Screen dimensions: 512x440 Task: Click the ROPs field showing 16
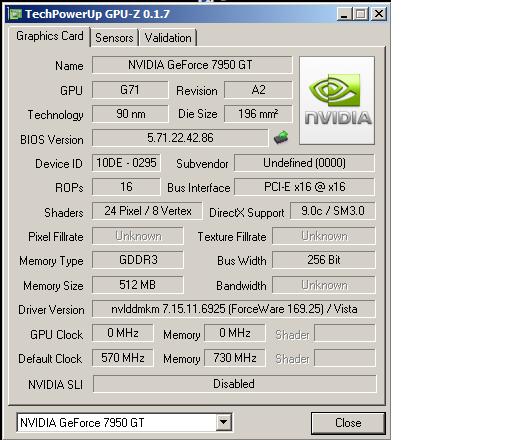coord(126,187)
